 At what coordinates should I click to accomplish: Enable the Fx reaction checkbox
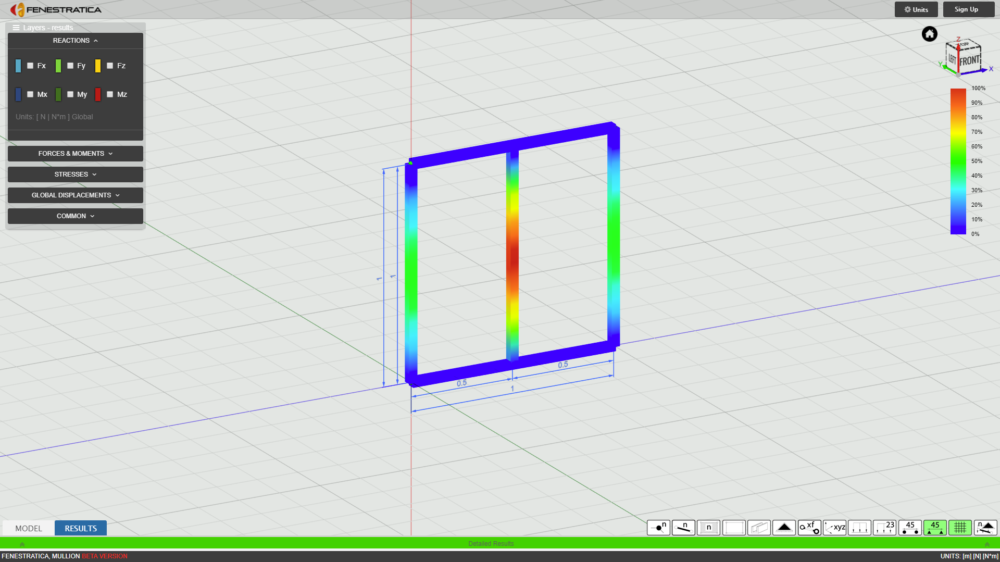[30, 66]
